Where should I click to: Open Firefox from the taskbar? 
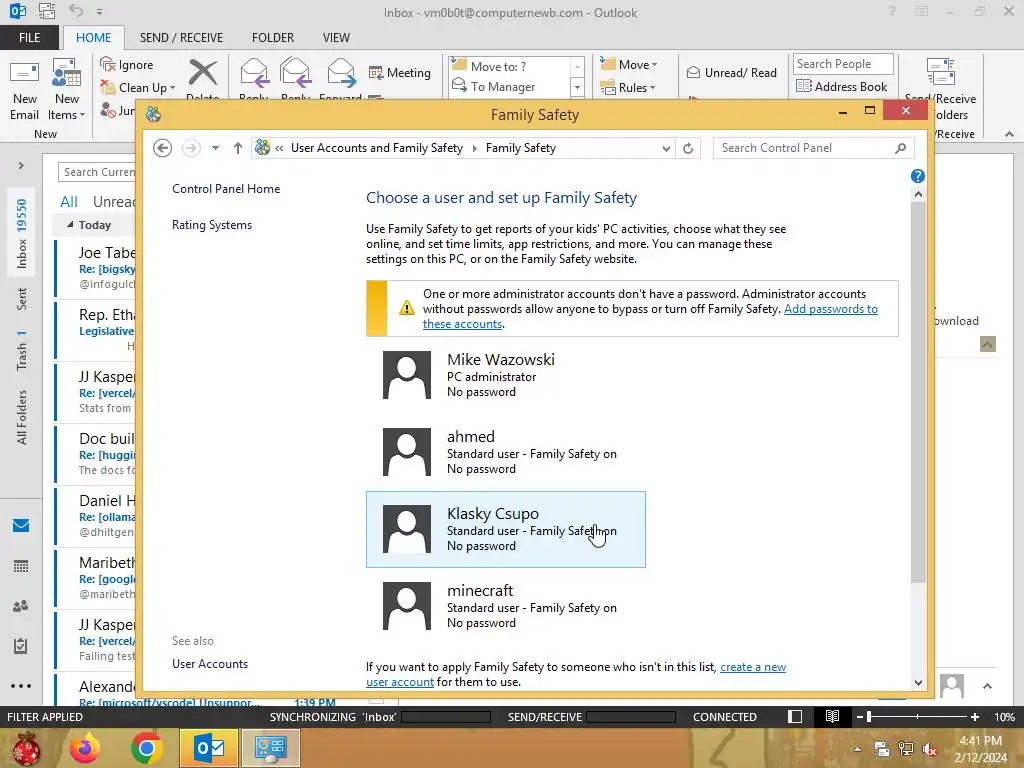pyautogui.click(x=86, y=748)
